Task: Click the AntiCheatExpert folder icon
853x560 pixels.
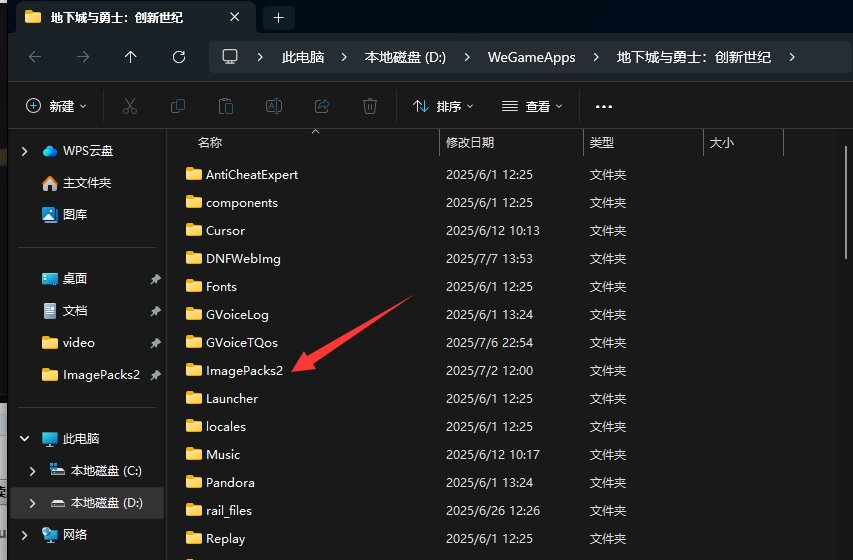Action: [194, 174]
